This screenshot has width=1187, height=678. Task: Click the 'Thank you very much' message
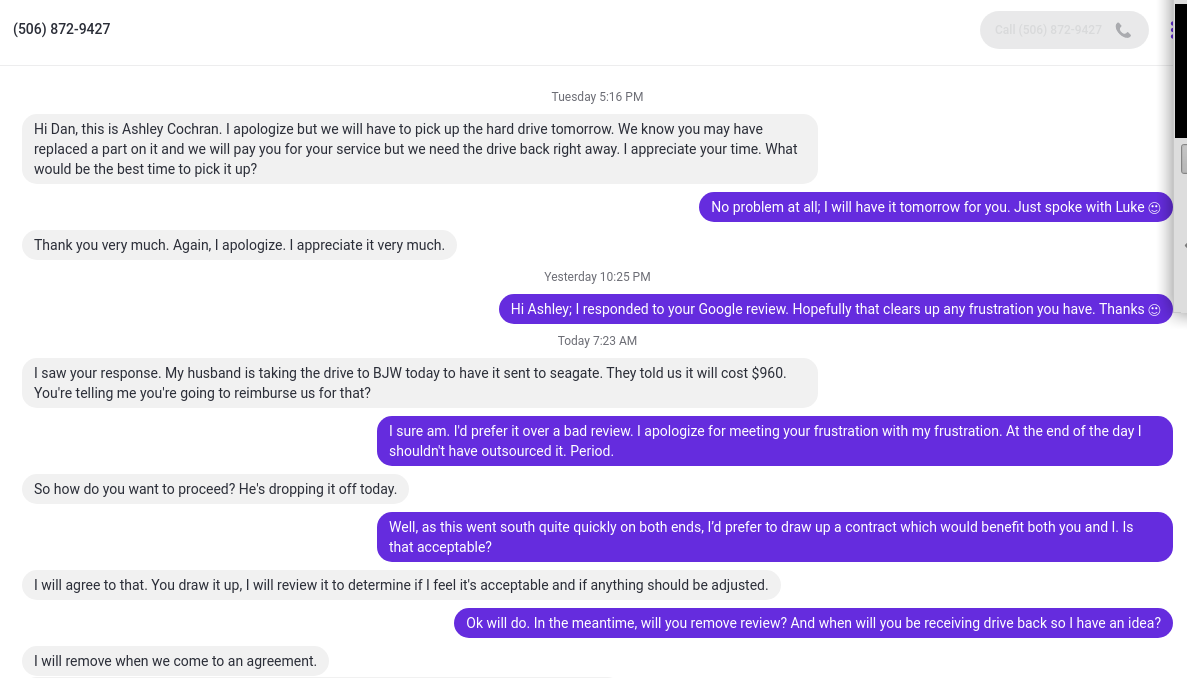239,245
